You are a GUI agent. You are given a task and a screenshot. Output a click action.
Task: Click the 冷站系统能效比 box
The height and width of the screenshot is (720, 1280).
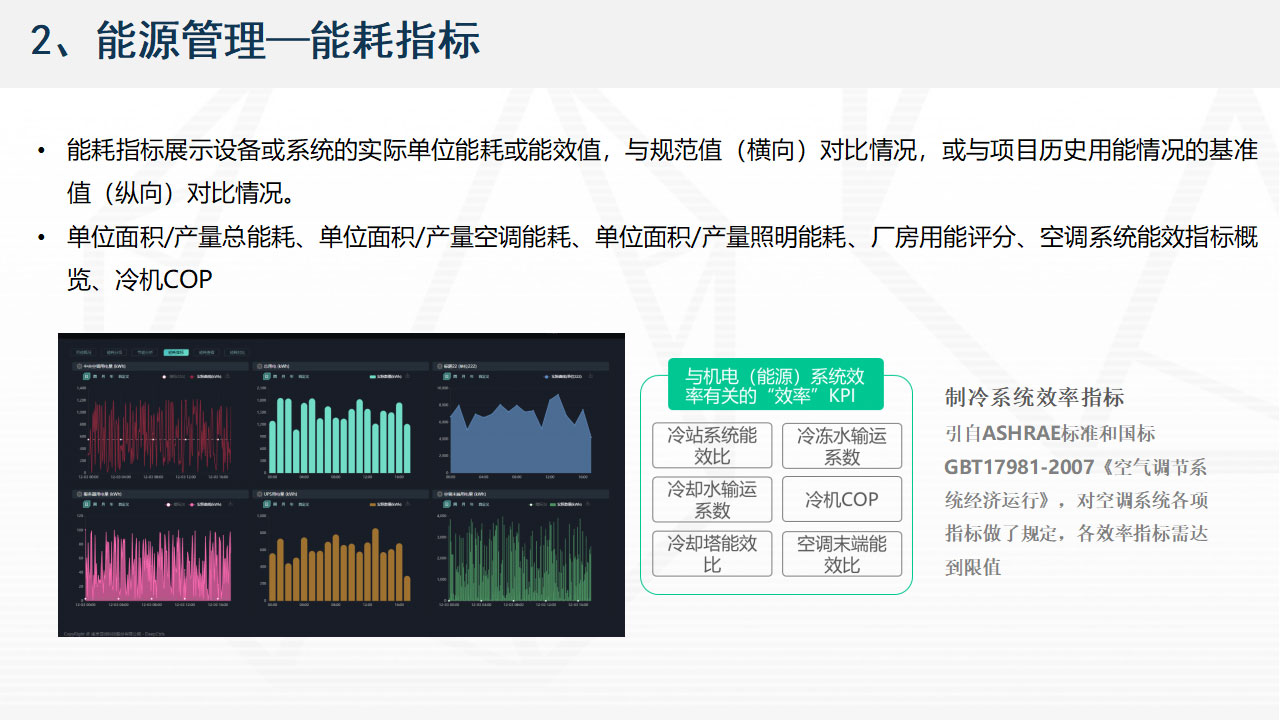click(712, 446)
